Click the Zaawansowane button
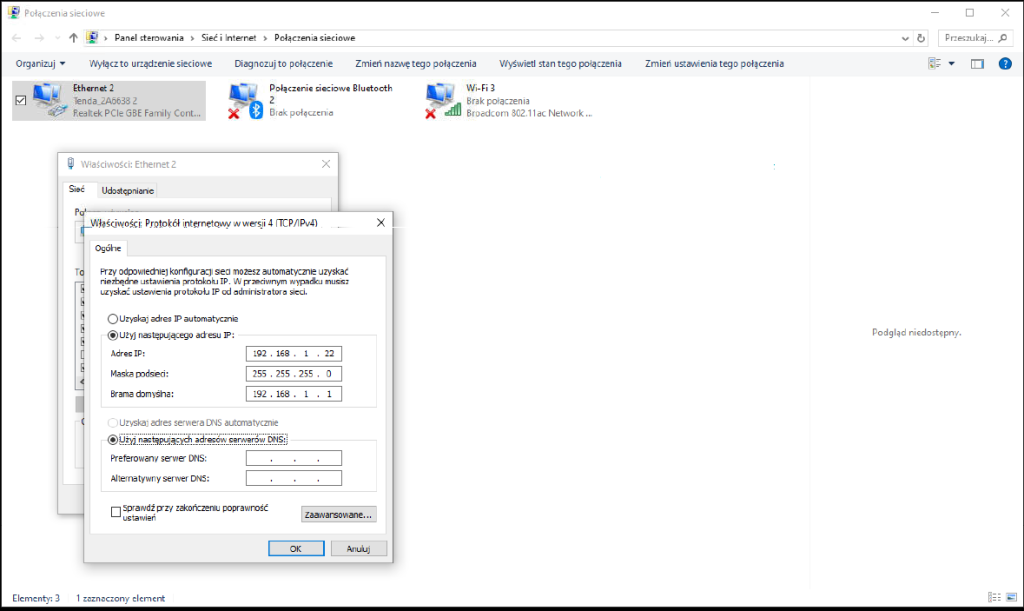The image size is (1024, 611). click(x=338, y=513)
